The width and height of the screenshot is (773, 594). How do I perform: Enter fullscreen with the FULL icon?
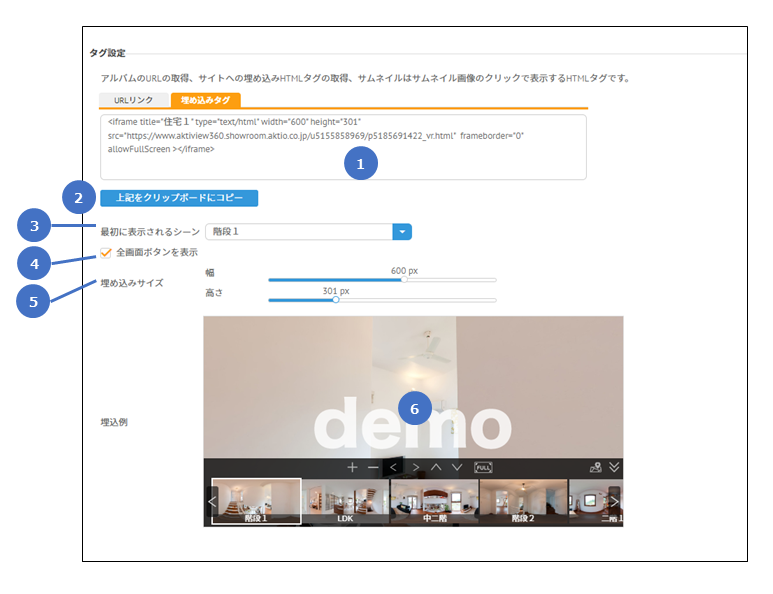click(483, 467)
